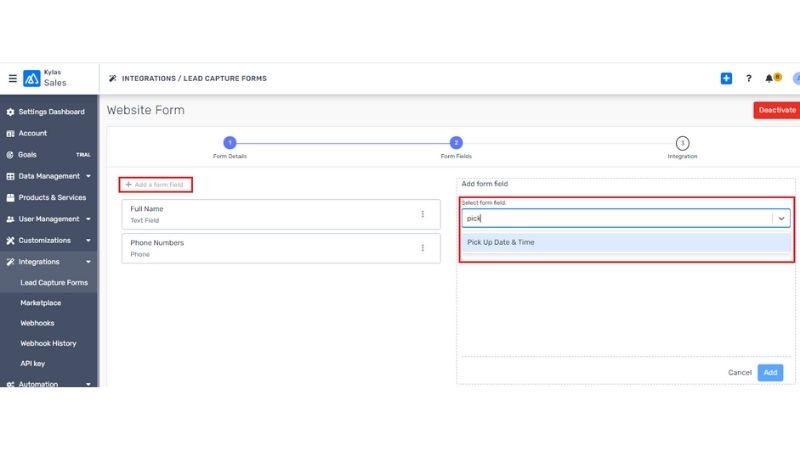Click the red Deactivate button
Viewport: 800px width, 450px height.
777,110
